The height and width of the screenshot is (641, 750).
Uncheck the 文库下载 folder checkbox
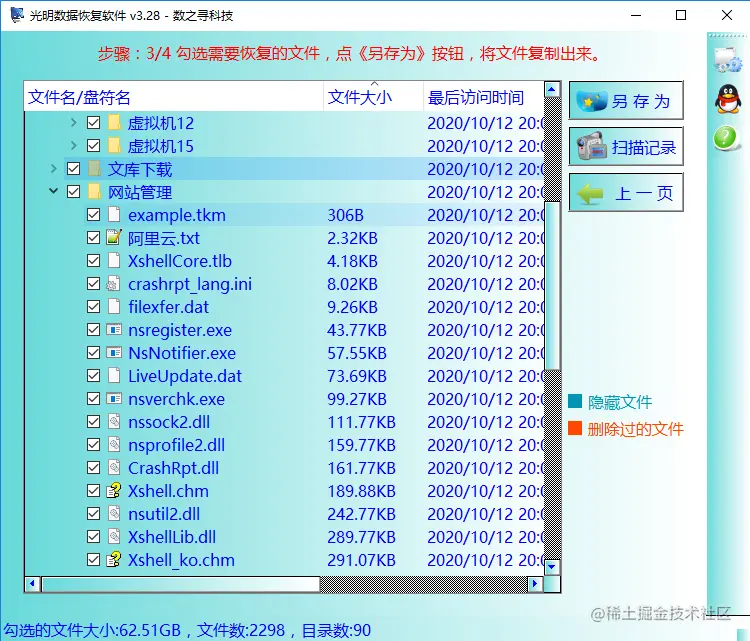tap(74, 168)
